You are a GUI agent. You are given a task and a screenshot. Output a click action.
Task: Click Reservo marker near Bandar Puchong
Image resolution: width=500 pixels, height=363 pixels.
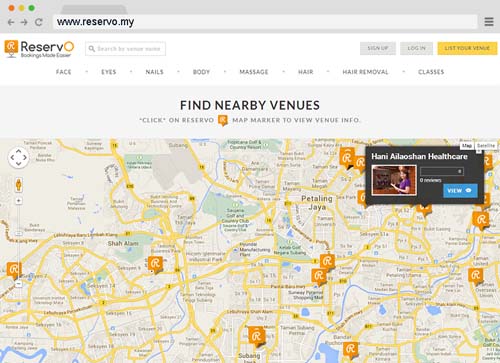coord(351,350)
